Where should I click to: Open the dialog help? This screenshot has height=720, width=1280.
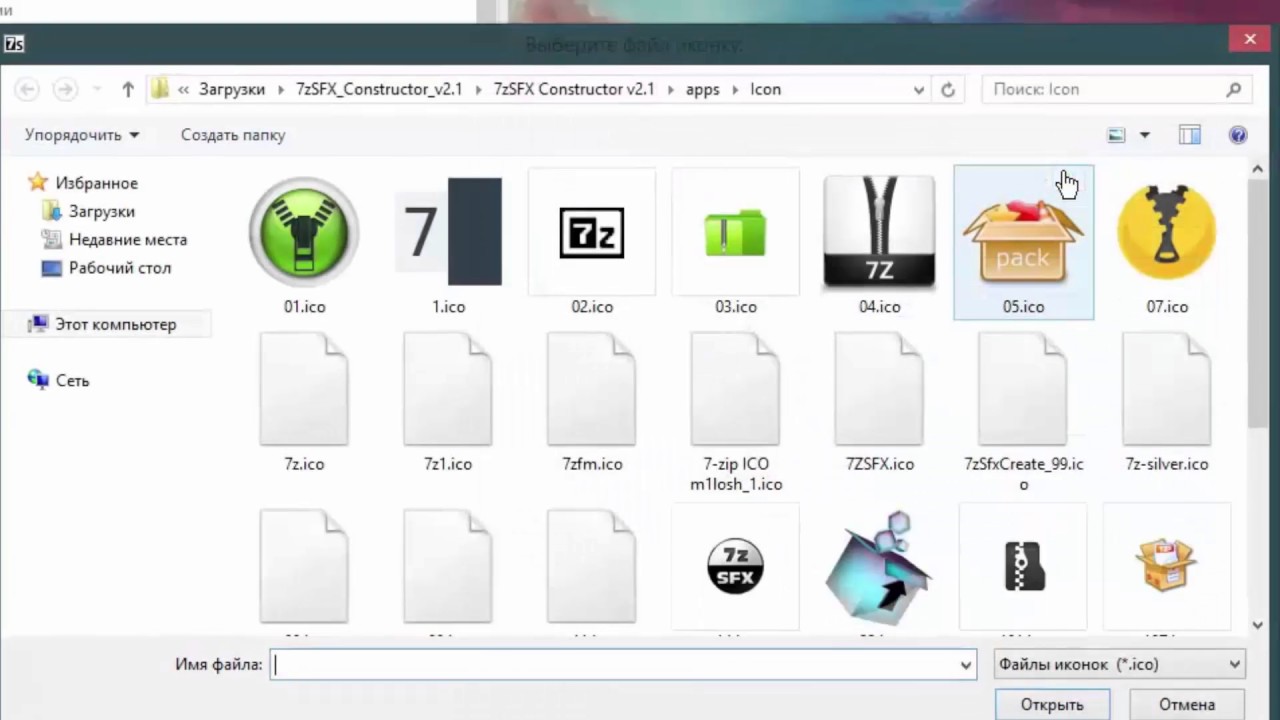(x=1238, y=135)
